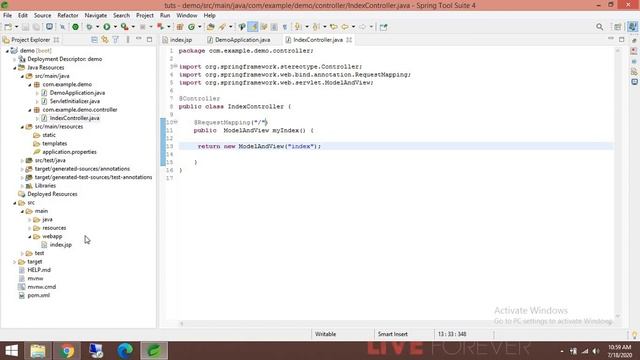
Task: Maximize the Project Explorer panel
Action: tap(149, 40)
